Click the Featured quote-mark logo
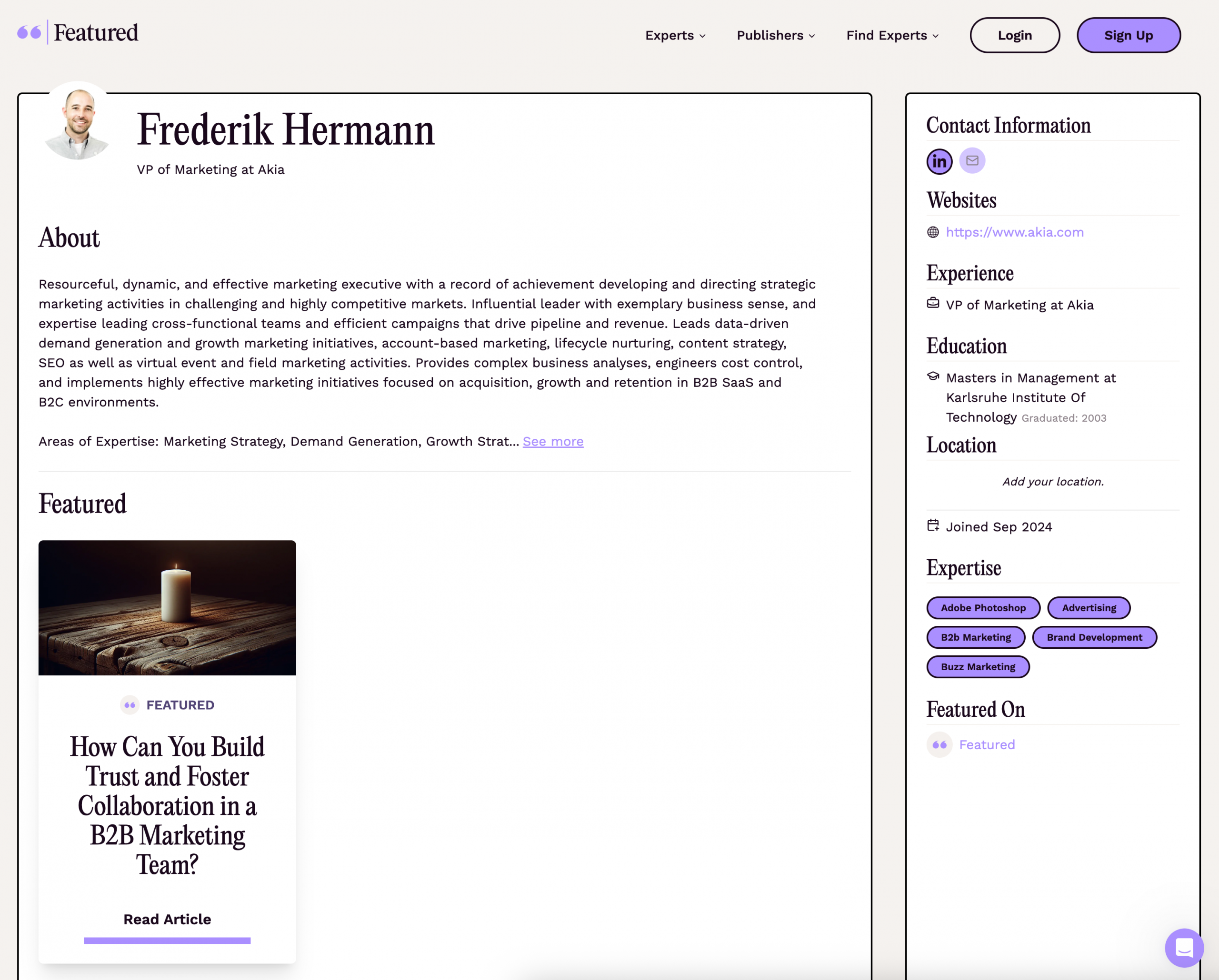Viewport: 1219px width, 980px height. (x=30, y=33)
